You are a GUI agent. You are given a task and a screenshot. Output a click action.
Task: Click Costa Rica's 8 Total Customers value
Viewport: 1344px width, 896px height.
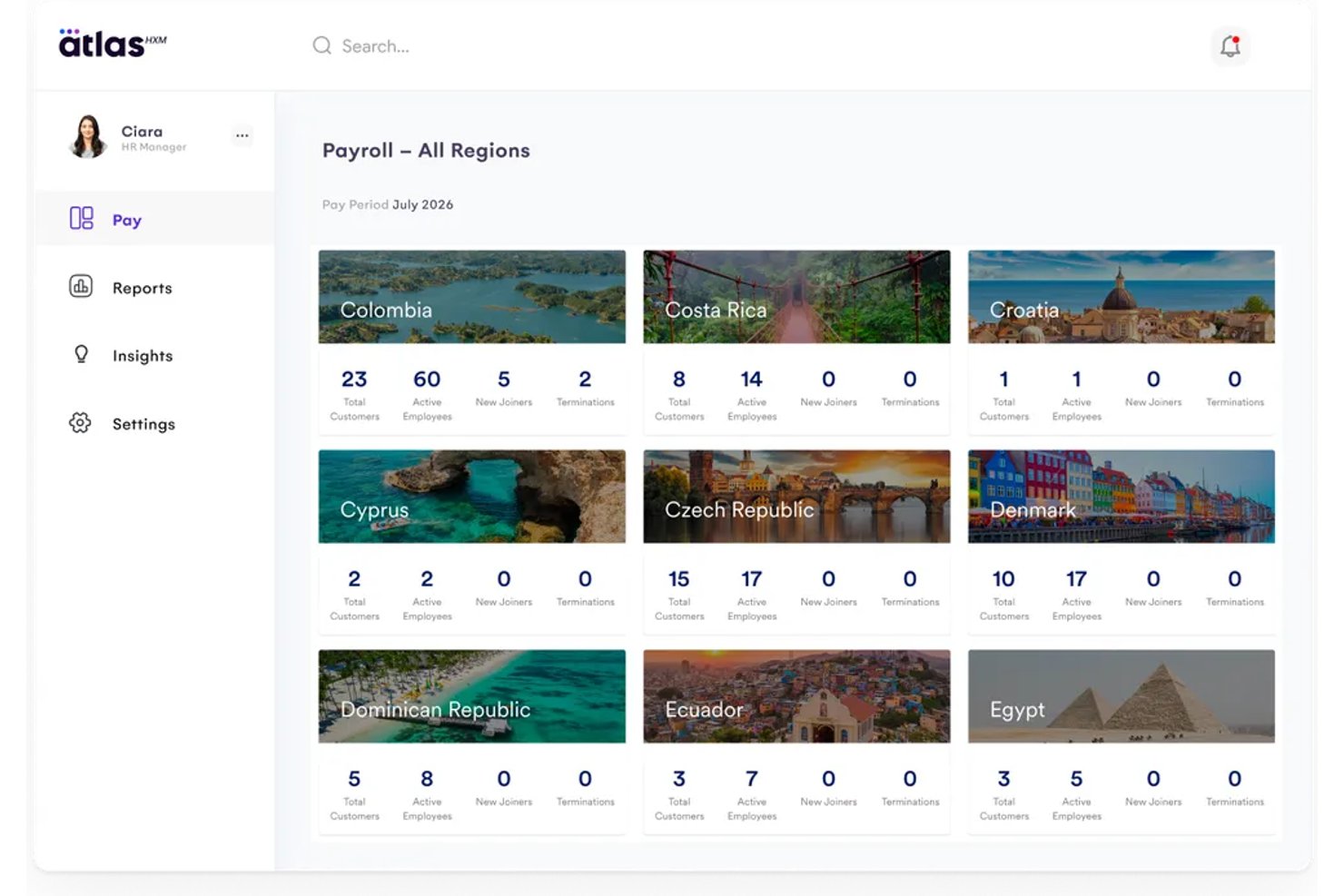point(679,379)
